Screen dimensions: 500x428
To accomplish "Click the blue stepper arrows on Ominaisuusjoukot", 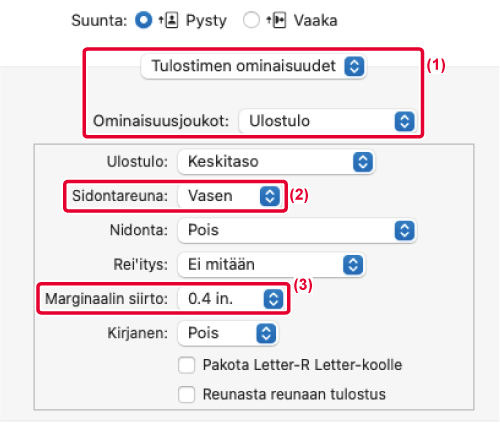I will pos(405,121).
